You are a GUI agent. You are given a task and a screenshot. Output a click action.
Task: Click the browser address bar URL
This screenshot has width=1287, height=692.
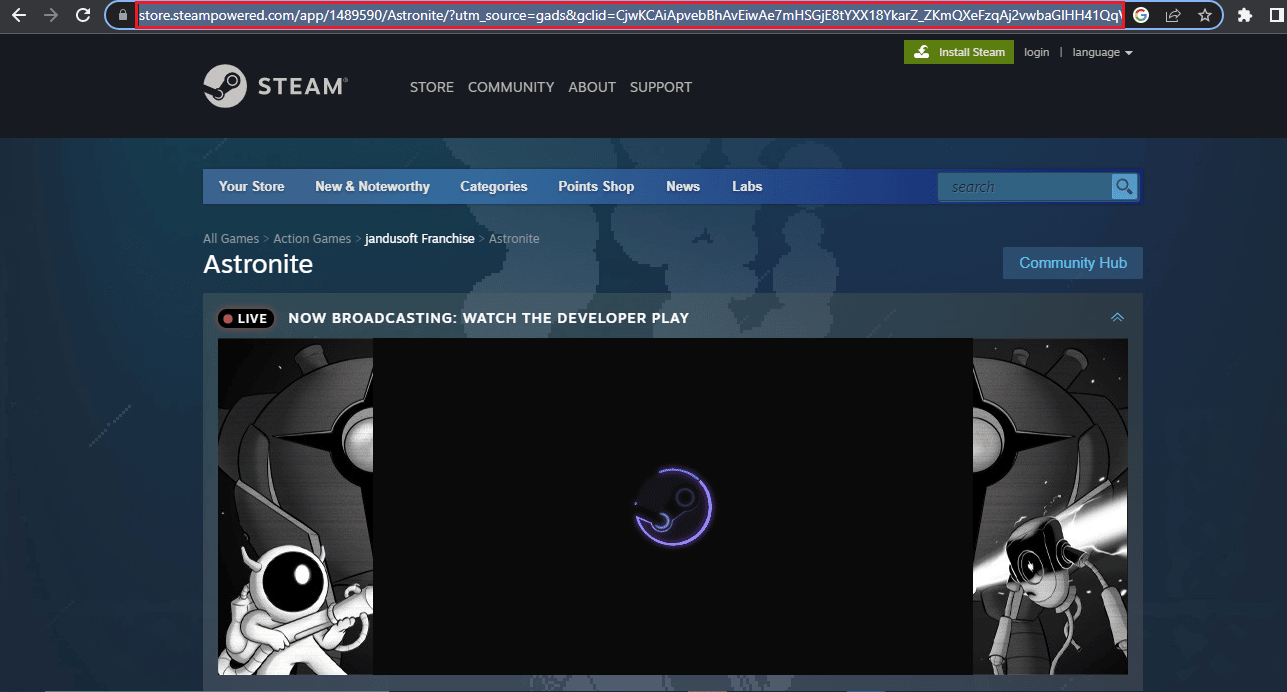pos(630,16)
